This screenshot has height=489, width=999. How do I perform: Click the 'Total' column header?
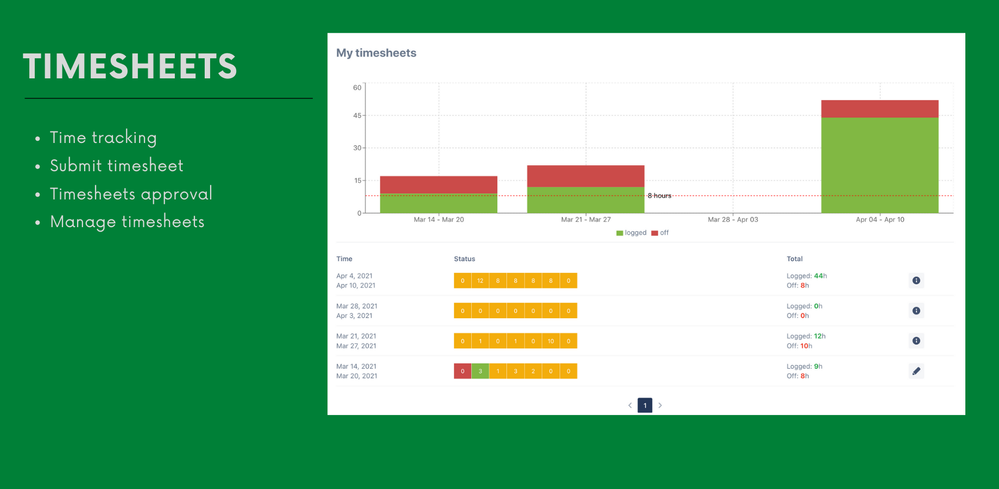794,259
